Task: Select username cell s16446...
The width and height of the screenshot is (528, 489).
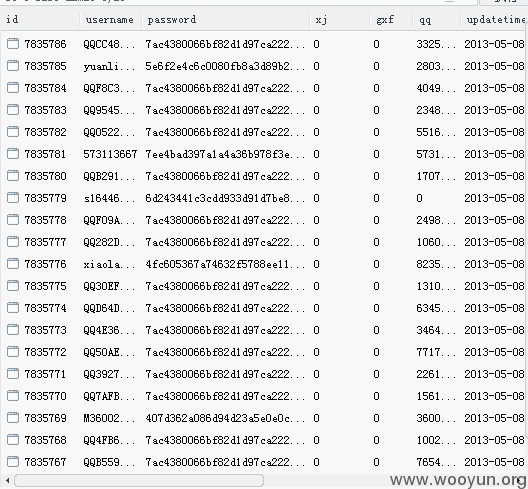Action: pos(109,198)
